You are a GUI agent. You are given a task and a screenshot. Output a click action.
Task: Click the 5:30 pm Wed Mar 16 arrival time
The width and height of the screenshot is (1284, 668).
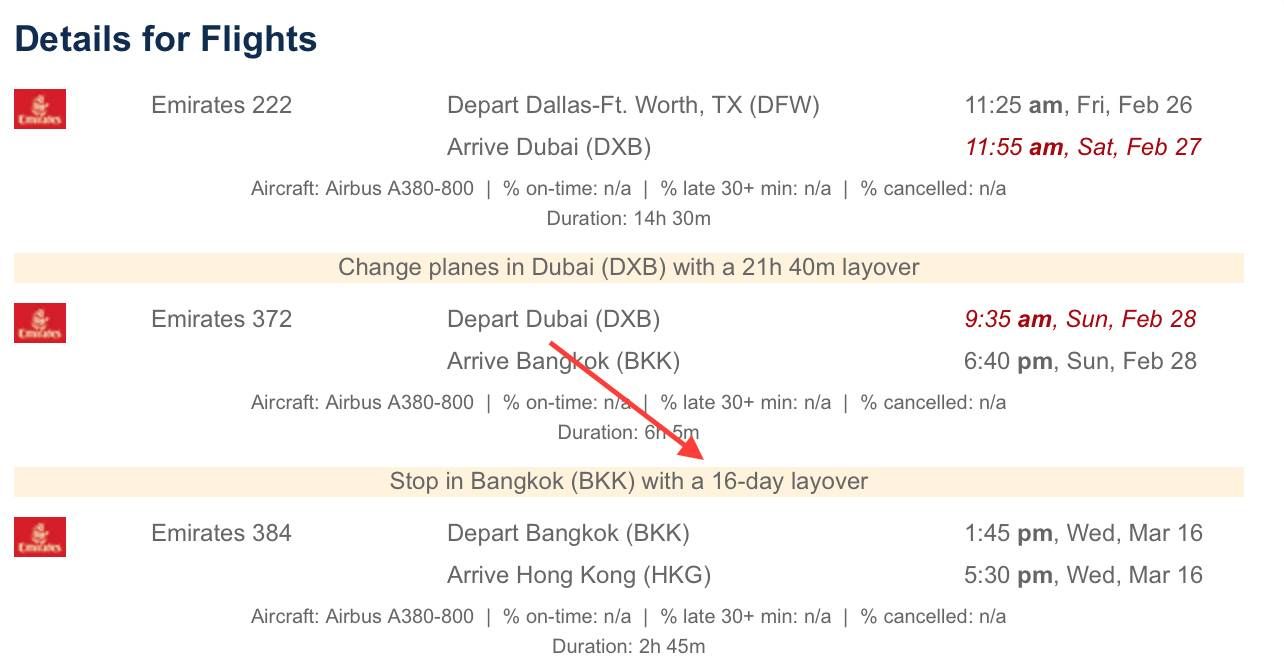(x=1084, y=575)
